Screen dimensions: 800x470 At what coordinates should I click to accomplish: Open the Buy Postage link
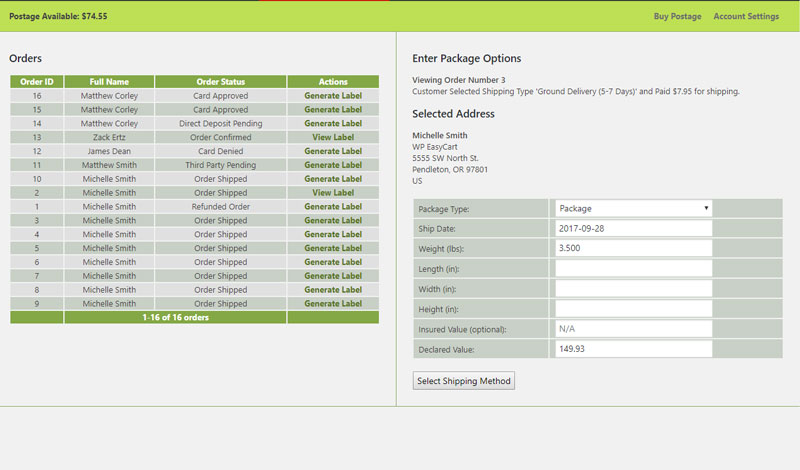(x=677, y=16)
